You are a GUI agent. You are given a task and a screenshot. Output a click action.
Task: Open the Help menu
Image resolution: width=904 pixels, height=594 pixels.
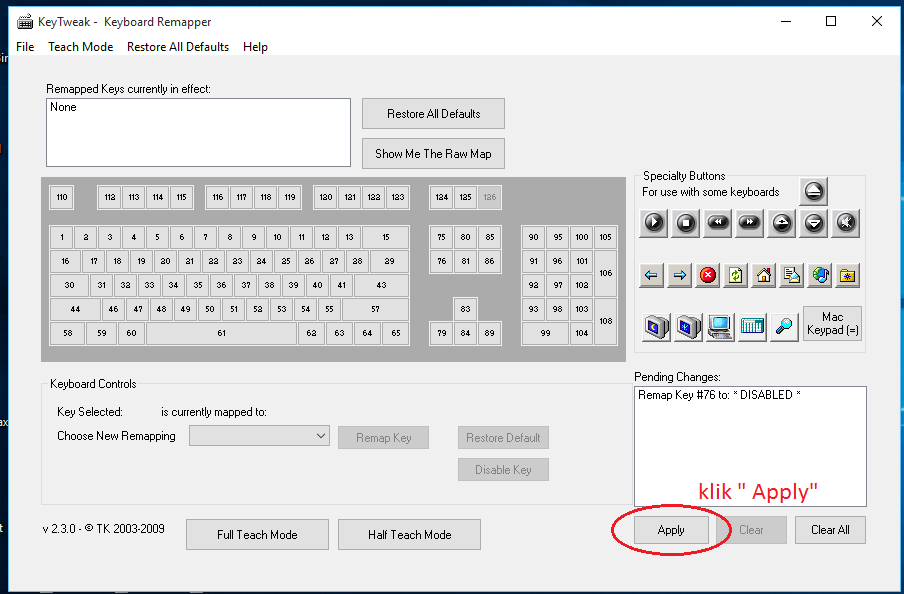click(255, 47)
